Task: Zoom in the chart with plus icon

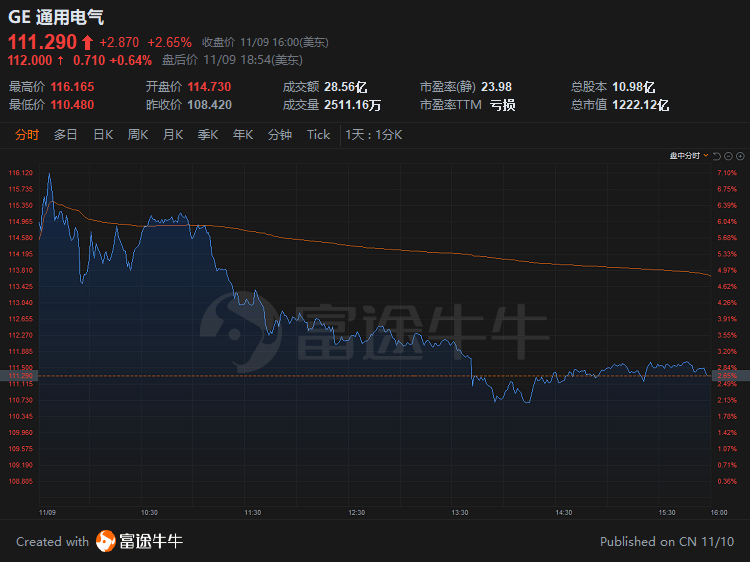Action: click(x=740, y=156)
